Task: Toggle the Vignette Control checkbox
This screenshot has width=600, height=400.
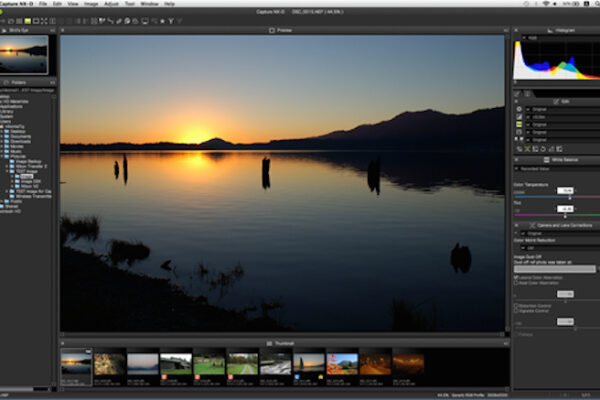Action: 516,311
